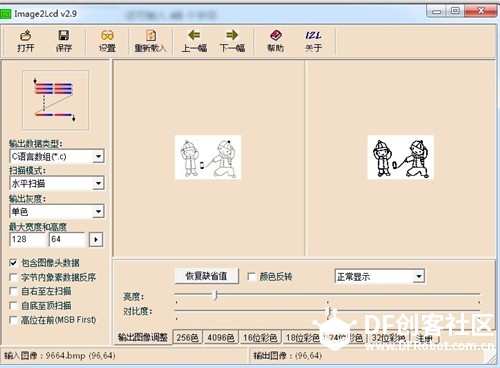Screen dimensions: 500x368
Task: Click the 亮度 brightness slider handle
Action: [x=216, y=295]
